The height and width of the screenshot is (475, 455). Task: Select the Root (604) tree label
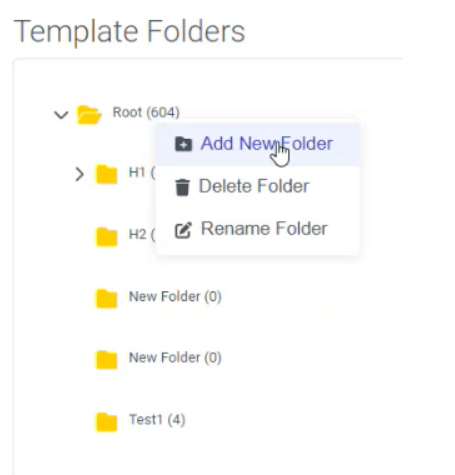tap(146, 112)
